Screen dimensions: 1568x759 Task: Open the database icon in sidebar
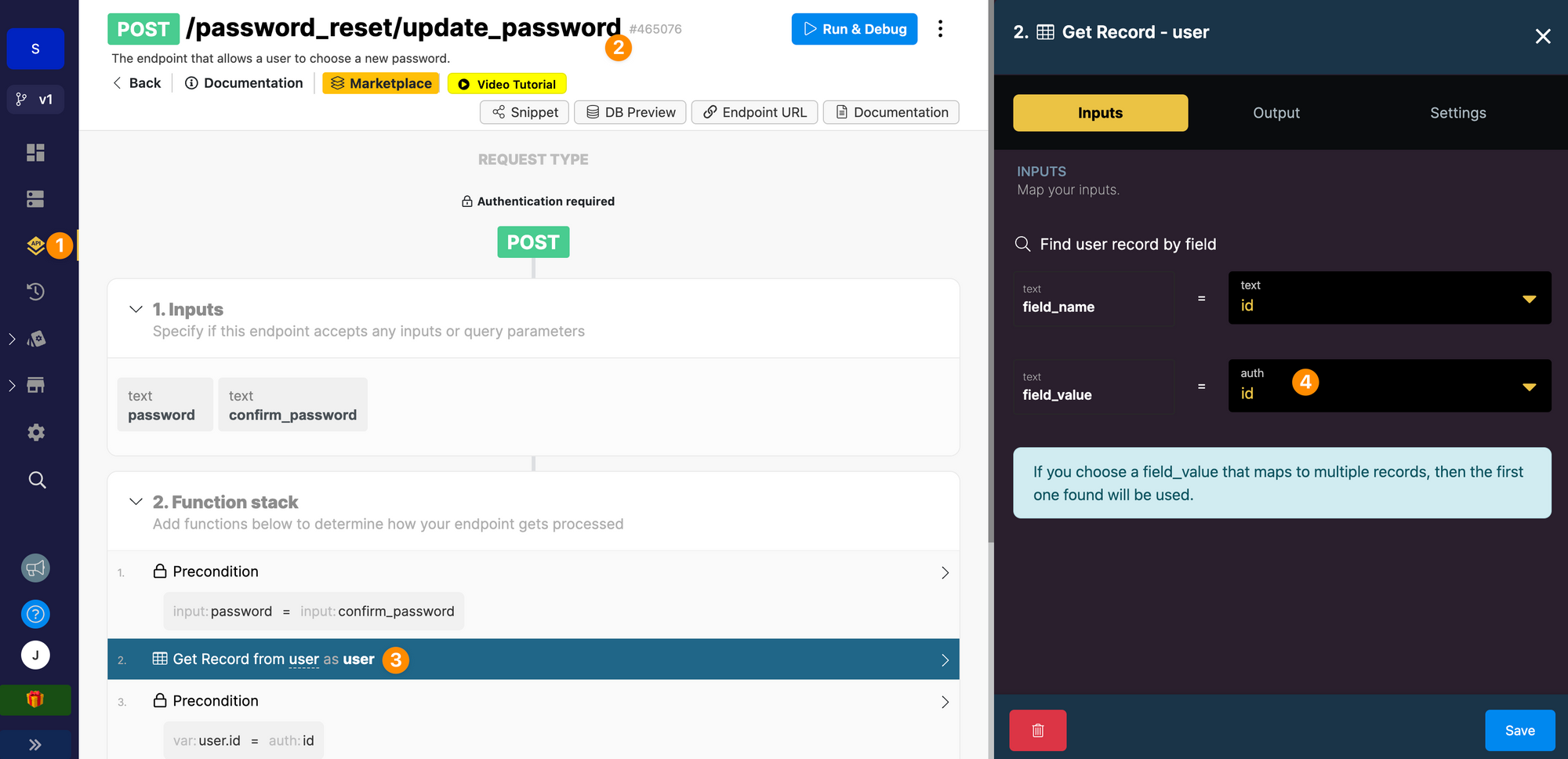tap(35, 199)
